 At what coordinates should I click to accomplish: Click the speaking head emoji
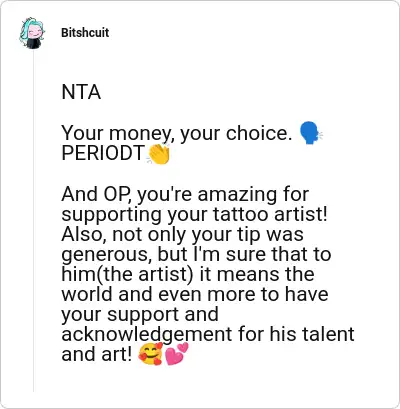click(x=310, y=133)
